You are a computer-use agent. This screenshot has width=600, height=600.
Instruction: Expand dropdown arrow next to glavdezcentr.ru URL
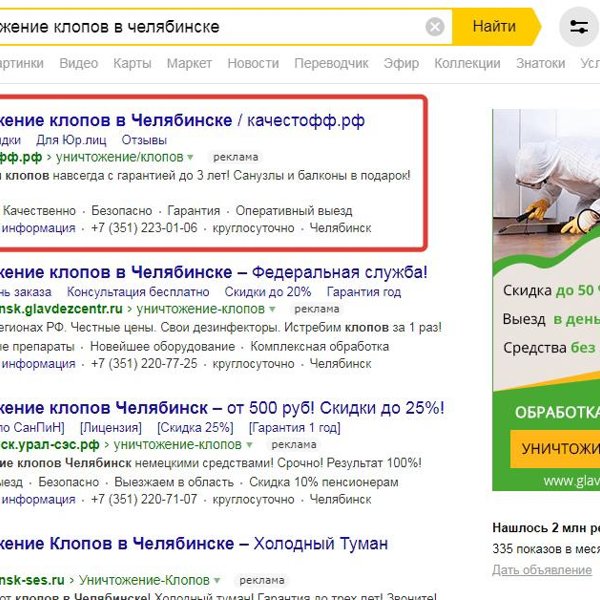(272, 309)
